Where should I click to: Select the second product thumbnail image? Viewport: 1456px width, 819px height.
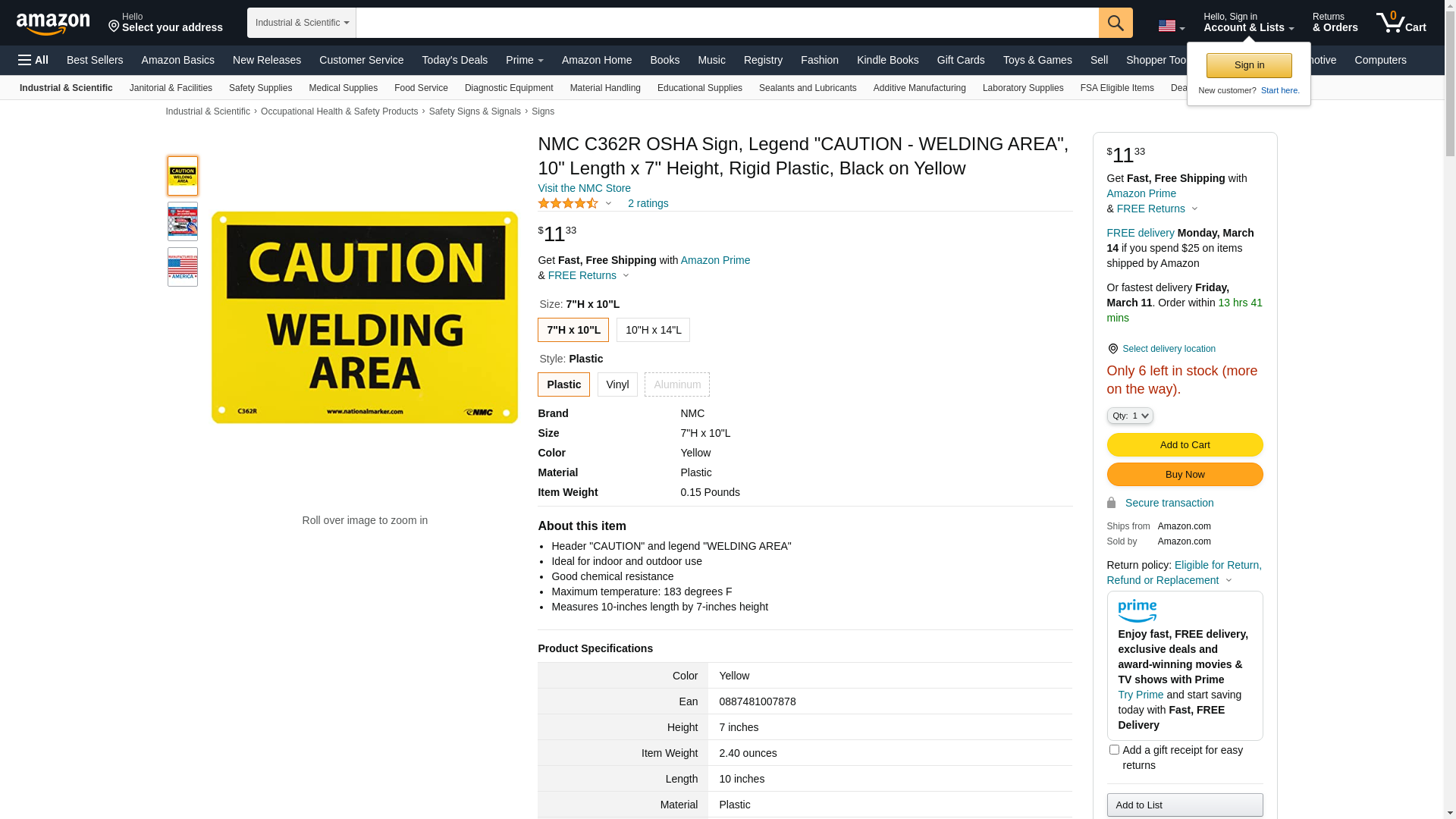point(183,221)
